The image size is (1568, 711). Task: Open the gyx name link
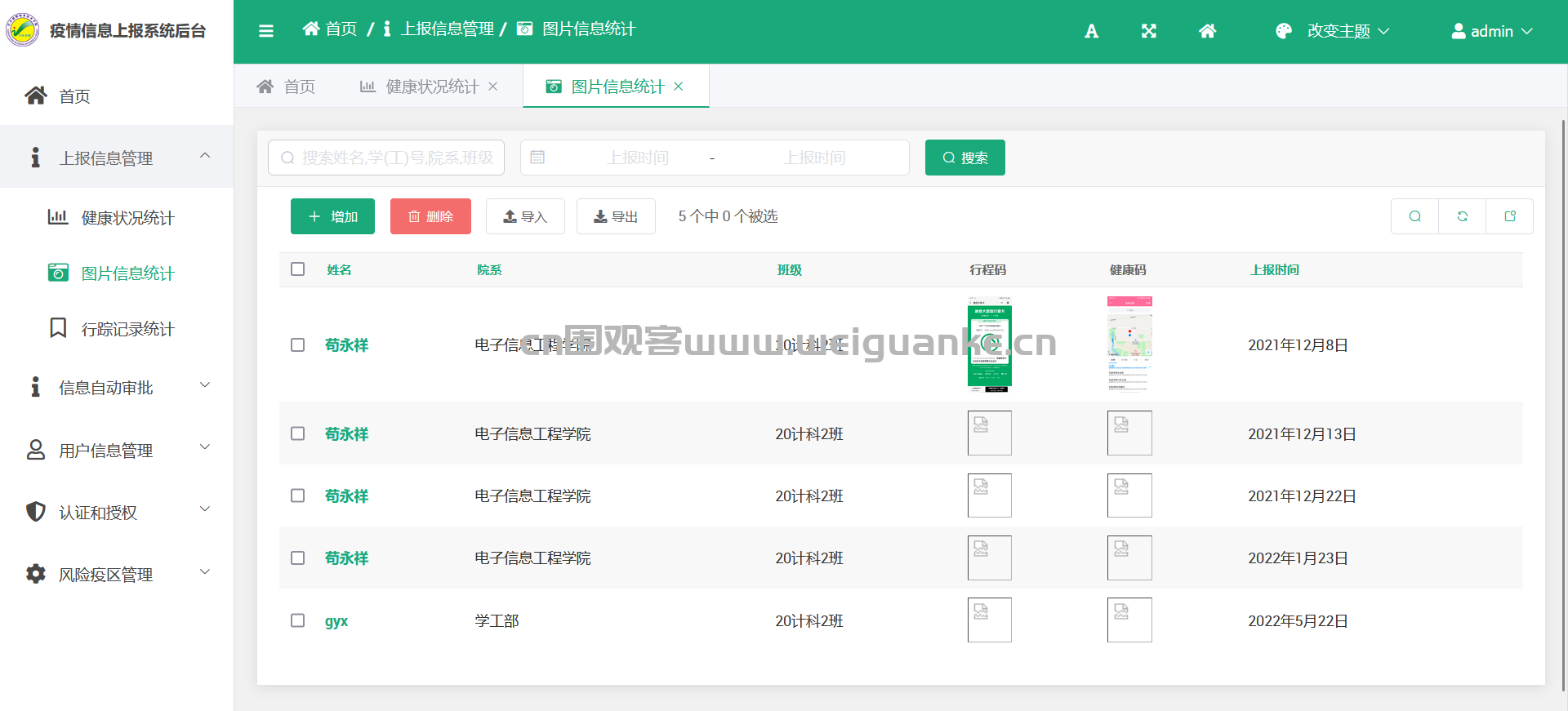tap(336, 620)
